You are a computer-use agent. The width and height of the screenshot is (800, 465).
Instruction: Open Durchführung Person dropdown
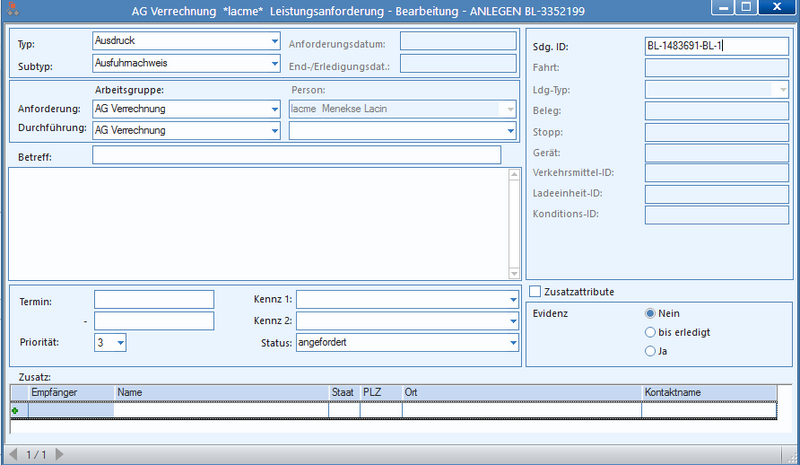510,131
